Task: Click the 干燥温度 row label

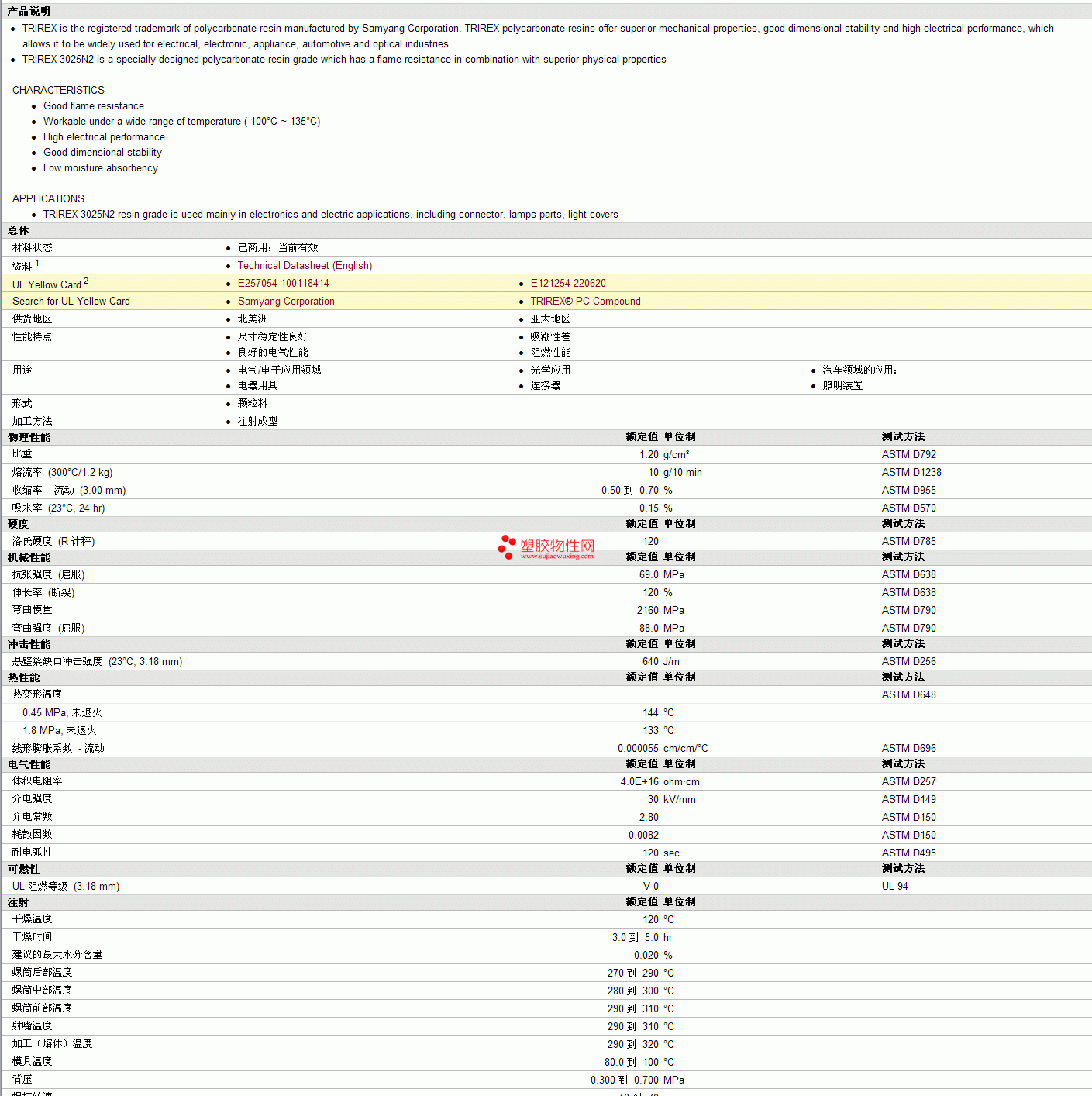Action: pyautogui.click(x=33, y=919)
